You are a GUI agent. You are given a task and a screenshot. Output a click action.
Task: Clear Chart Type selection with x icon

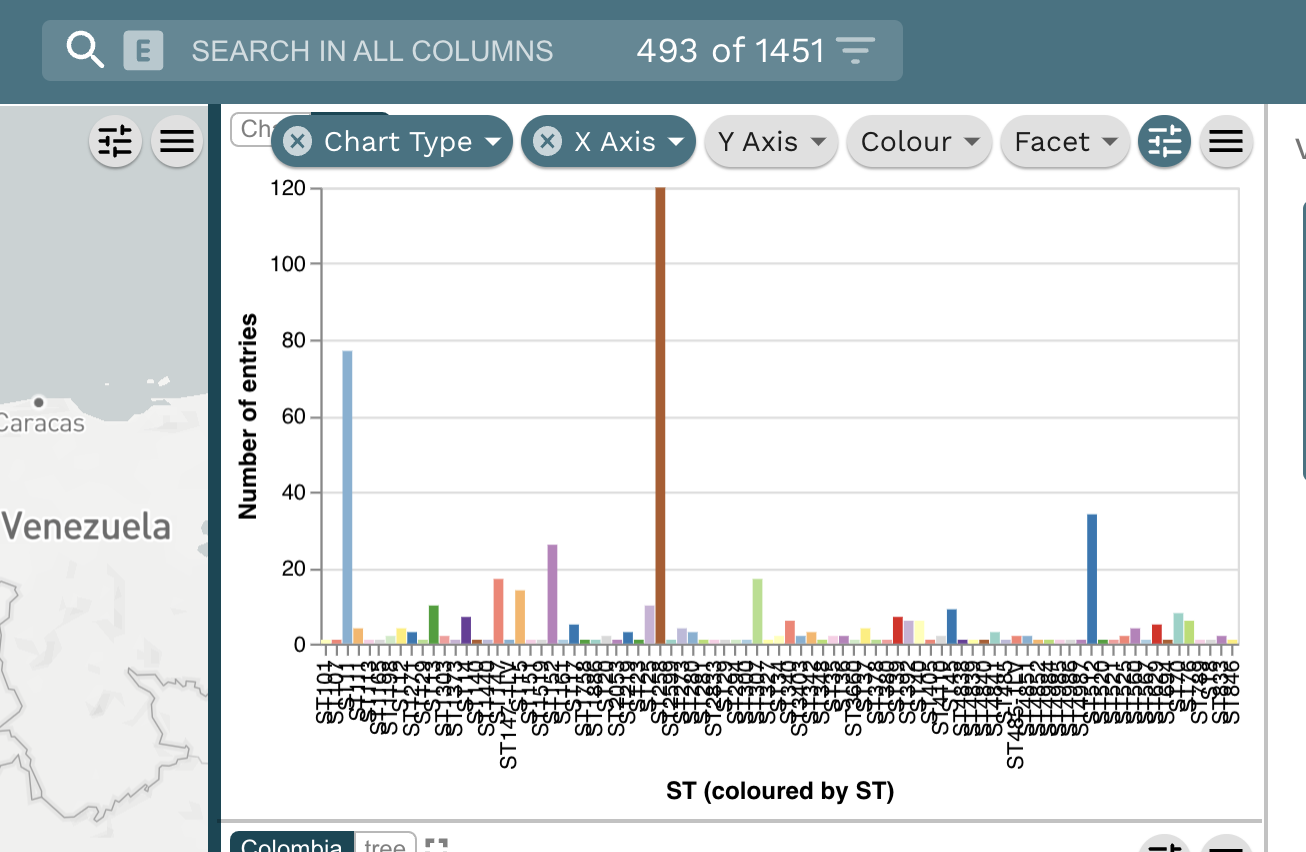(297, 142)
